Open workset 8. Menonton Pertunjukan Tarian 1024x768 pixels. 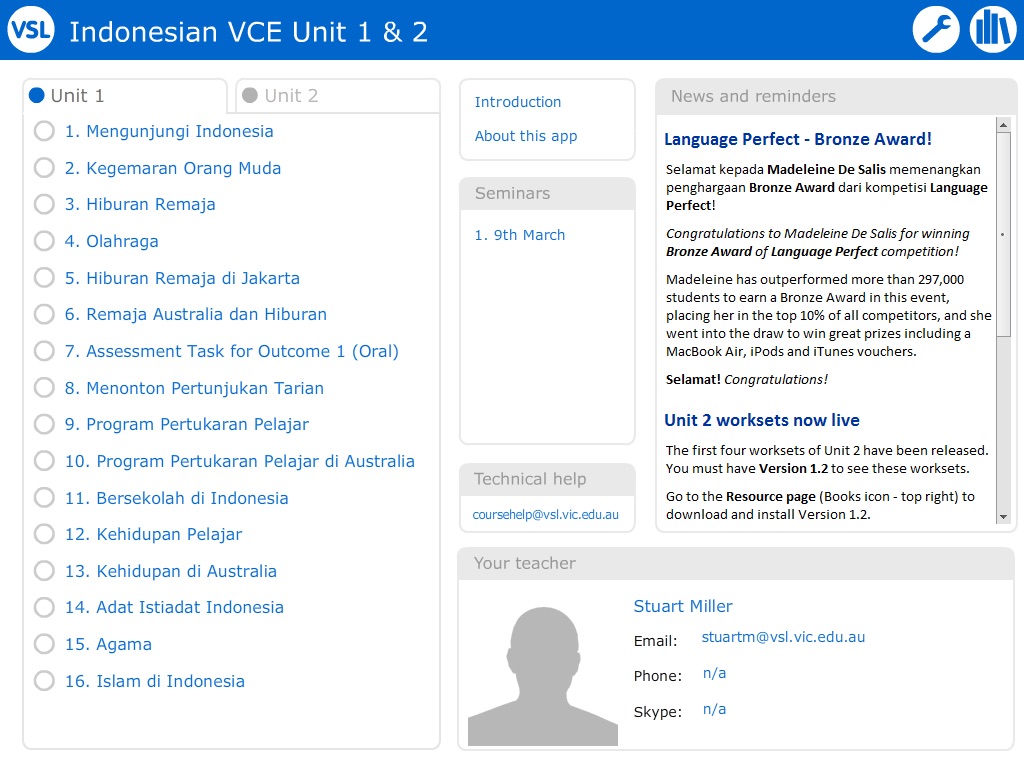[x=194, y=388]
